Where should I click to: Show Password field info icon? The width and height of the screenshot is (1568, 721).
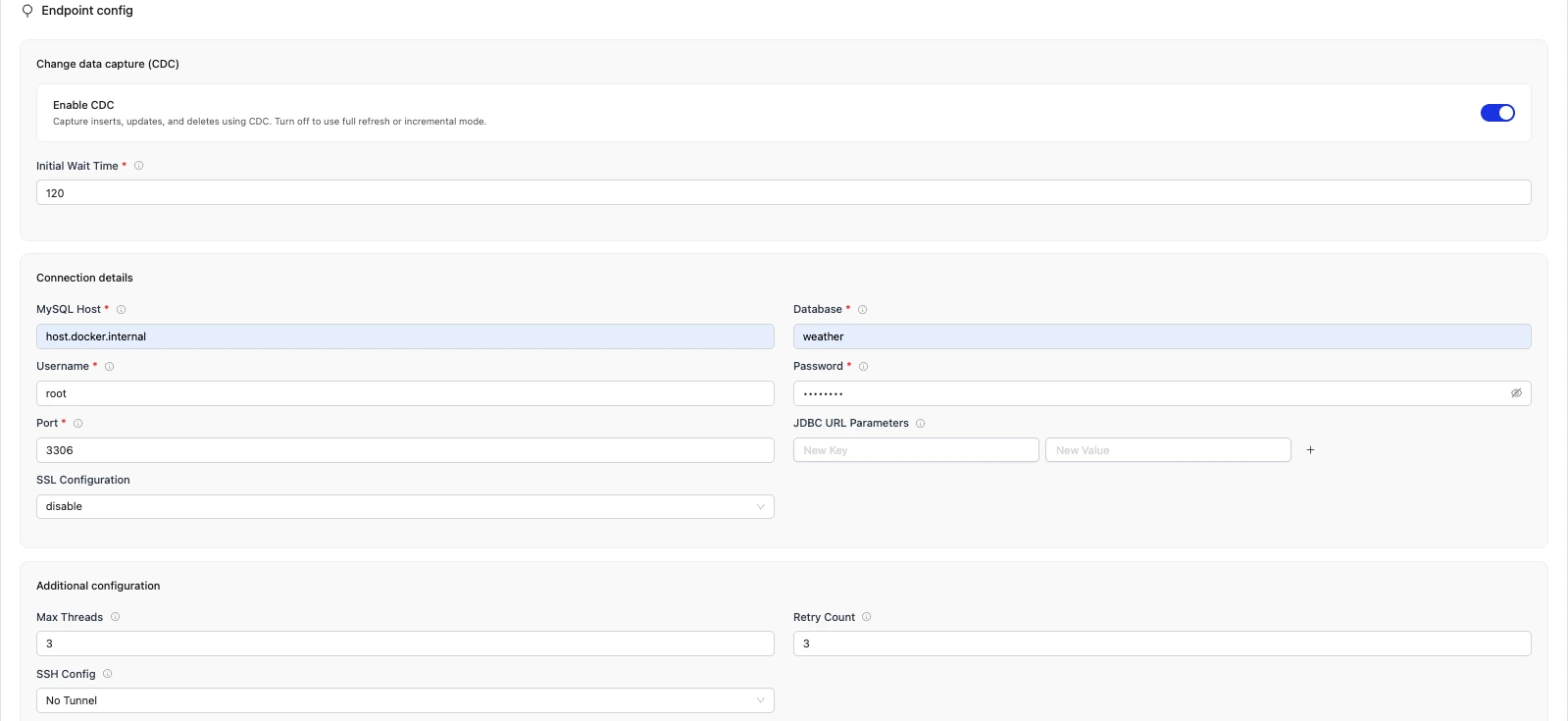pos(863,367)
